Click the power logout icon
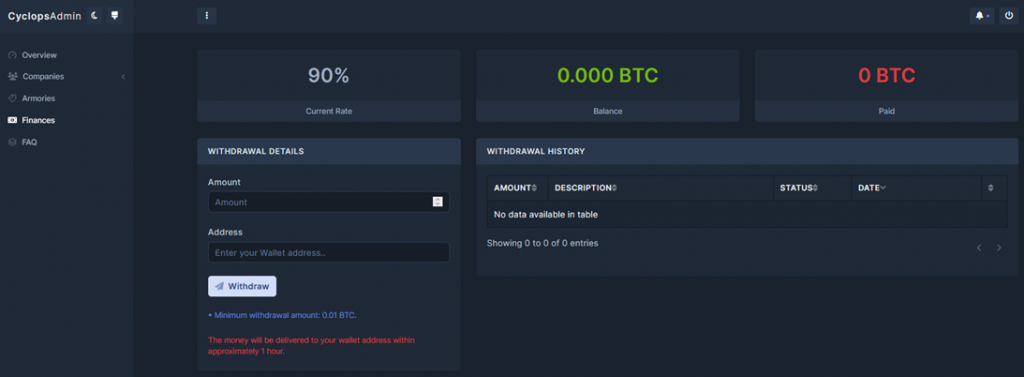This screenshot has height=377, width=1024. 1010,16
